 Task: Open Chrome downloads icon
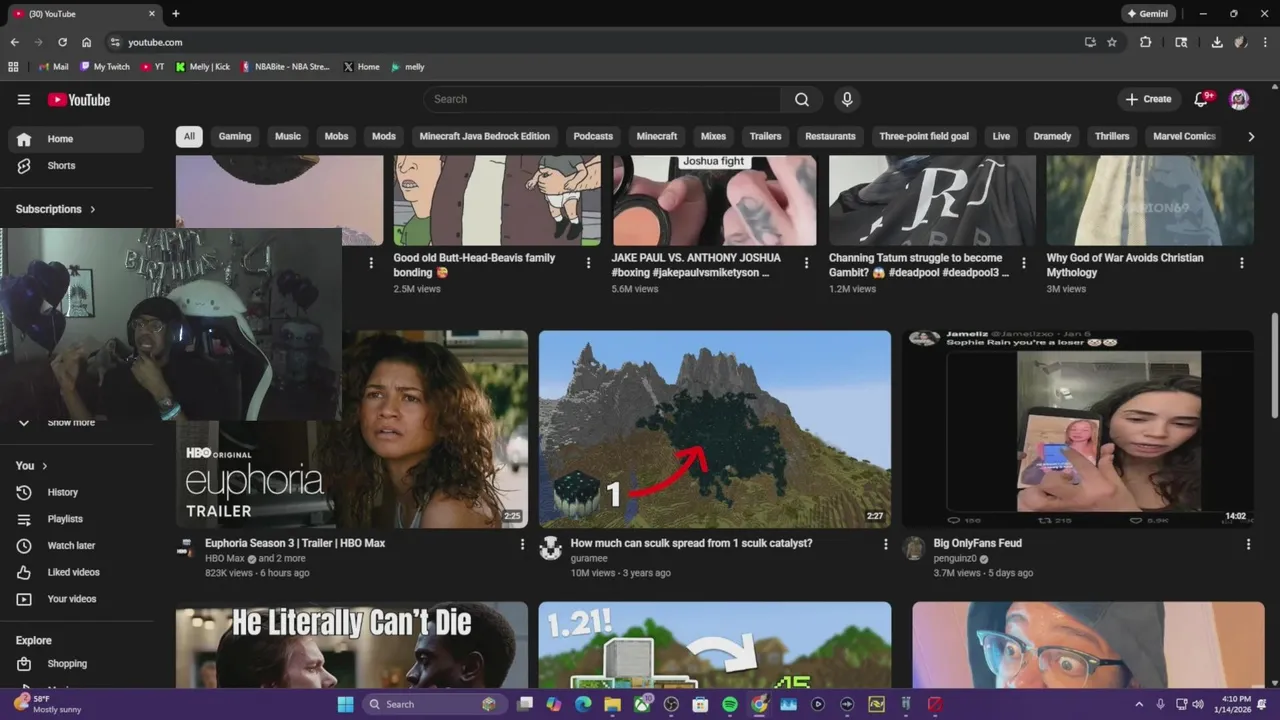tap(1217, 42)
